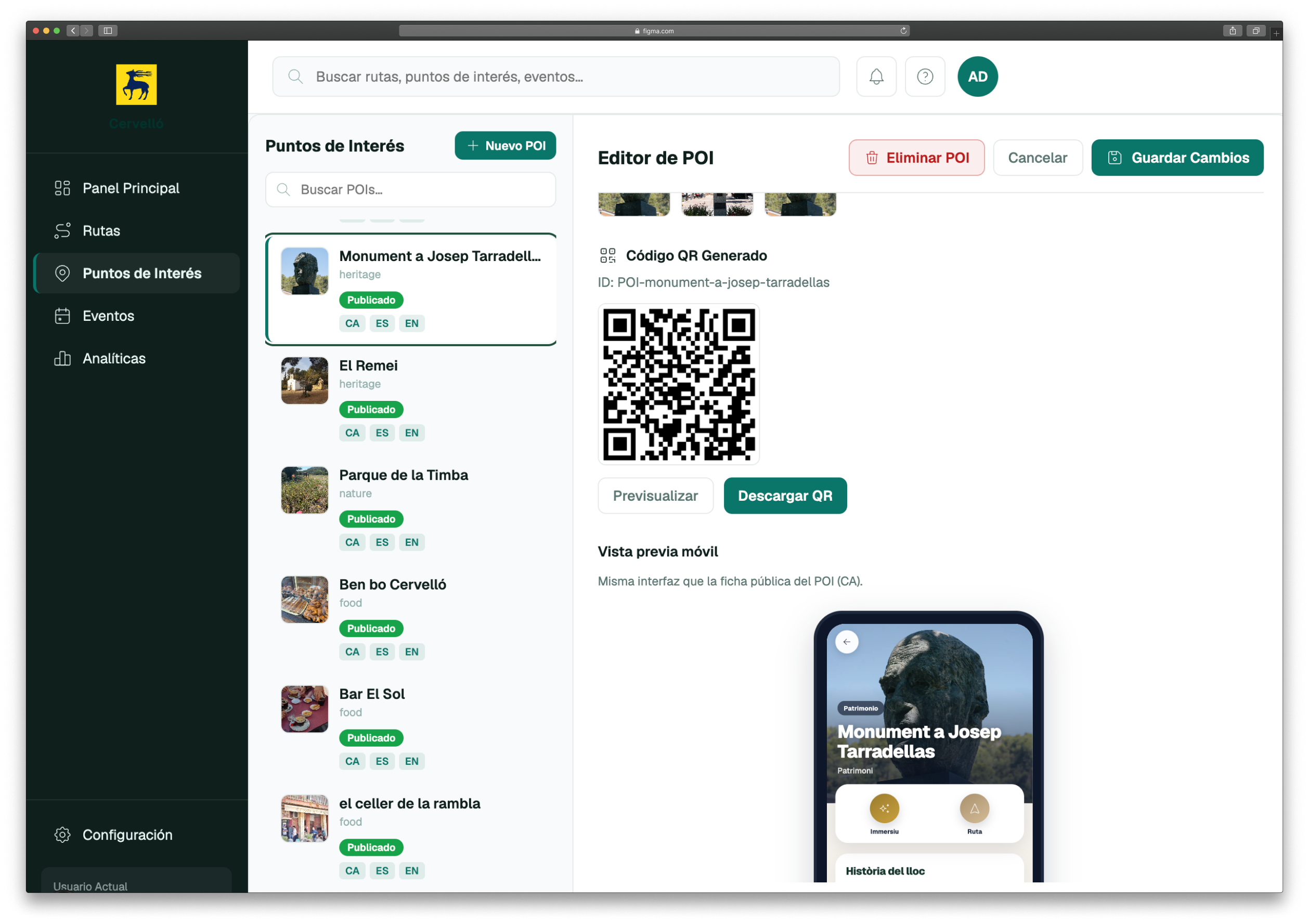Click the Panel Principal dashboard icon
Viewport: 1309px width, 924px height.
pos(62,188)
